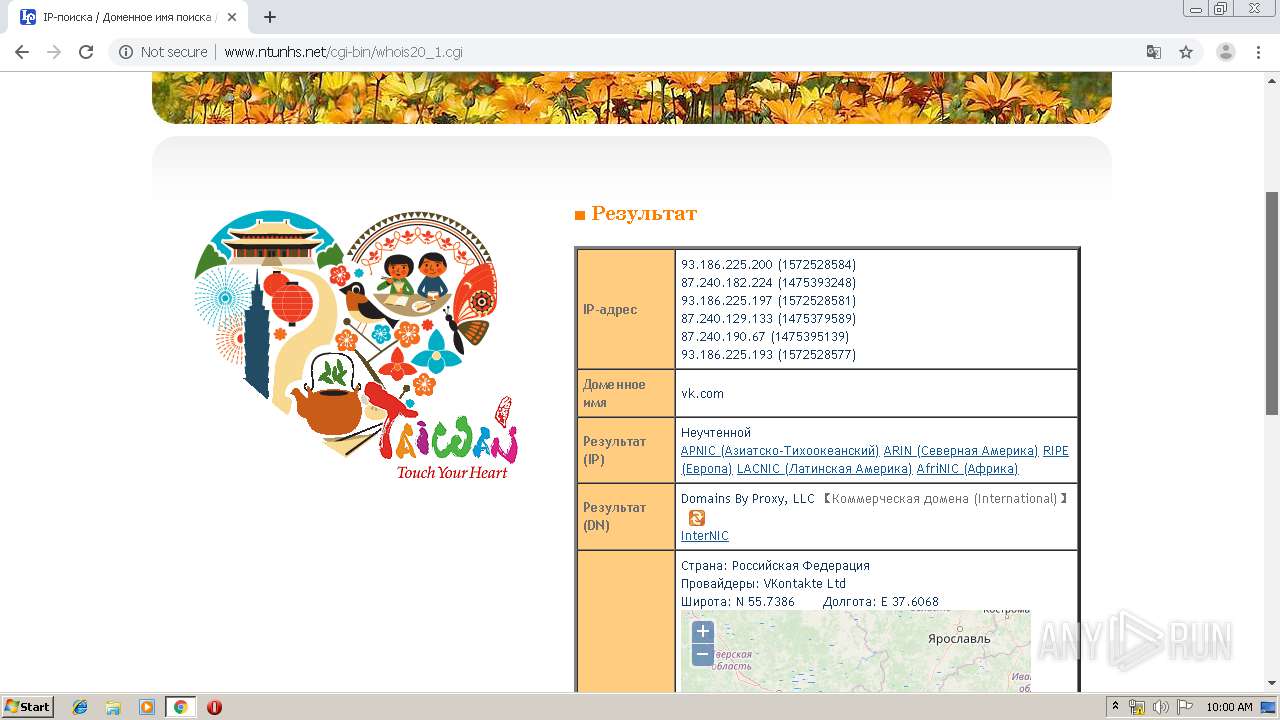Viewport: 1280px width, 720px height.
Task: Switch to Chrome in the taskbar
Action: (180, 707)
